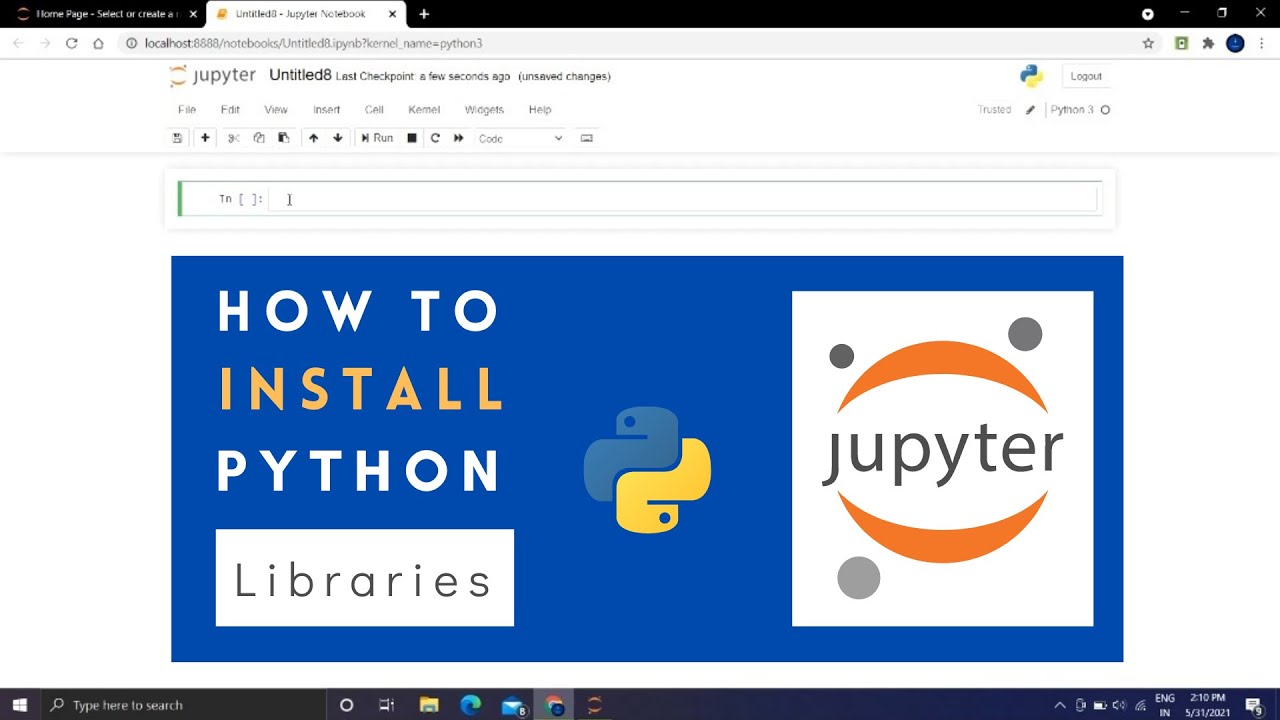Viewport: 1280px width, 720px height.
Task: Save the notebook with the floppy disk icon
Action: (x=177, y=138)
